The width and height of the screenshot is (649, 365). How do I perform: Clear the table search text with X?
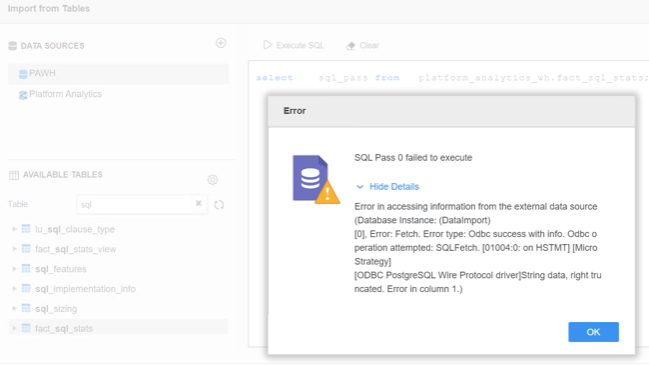[x=199, y=203]
